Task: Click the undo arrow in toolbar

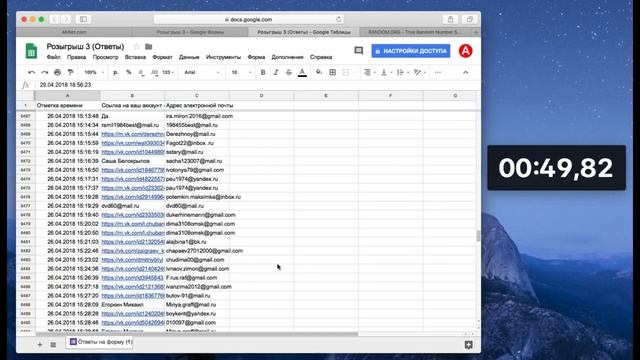Action: tap(31, 72)
